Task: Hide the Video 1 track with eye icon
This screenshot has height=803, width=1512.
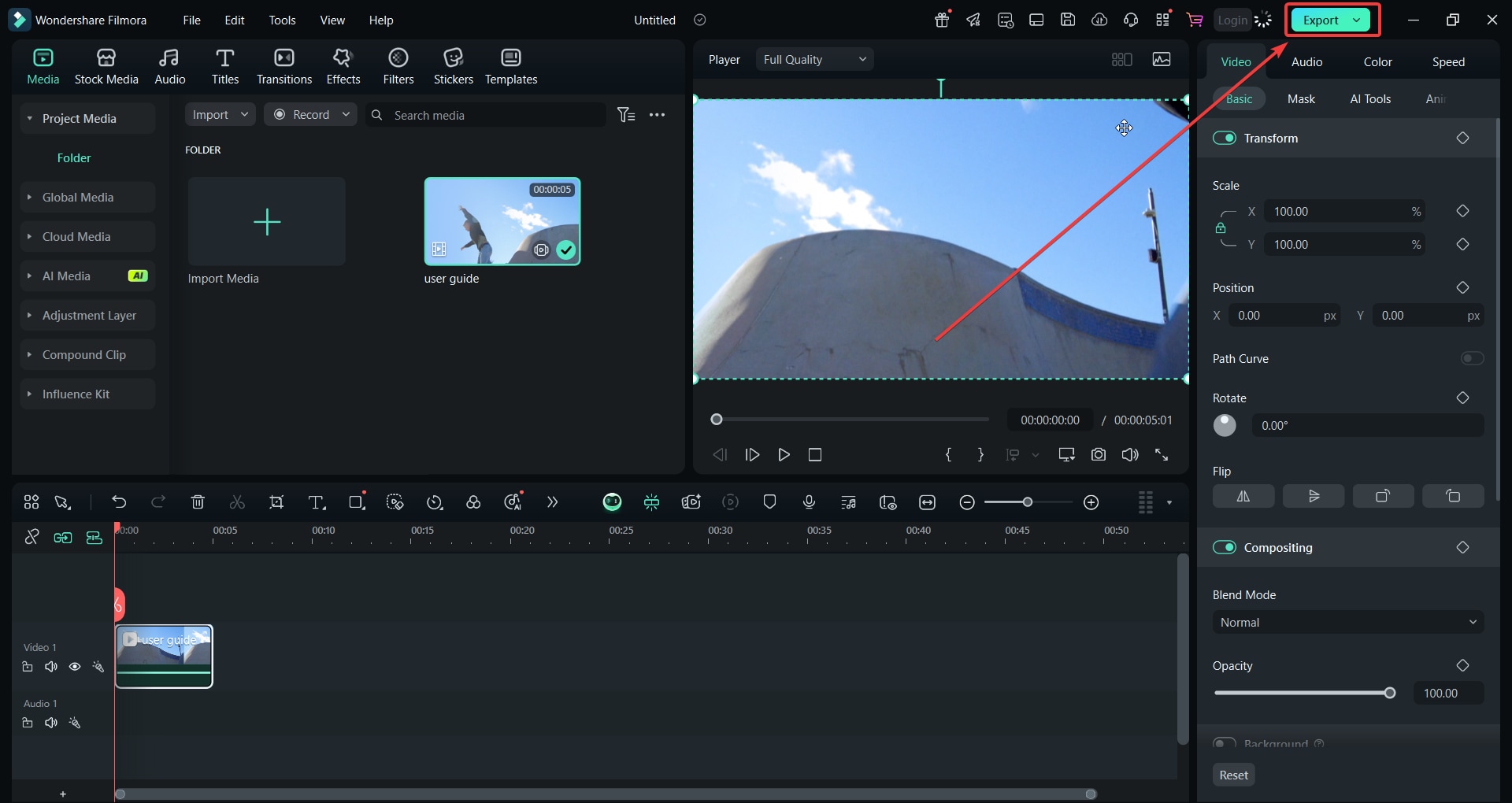Action: pos(75,667)
